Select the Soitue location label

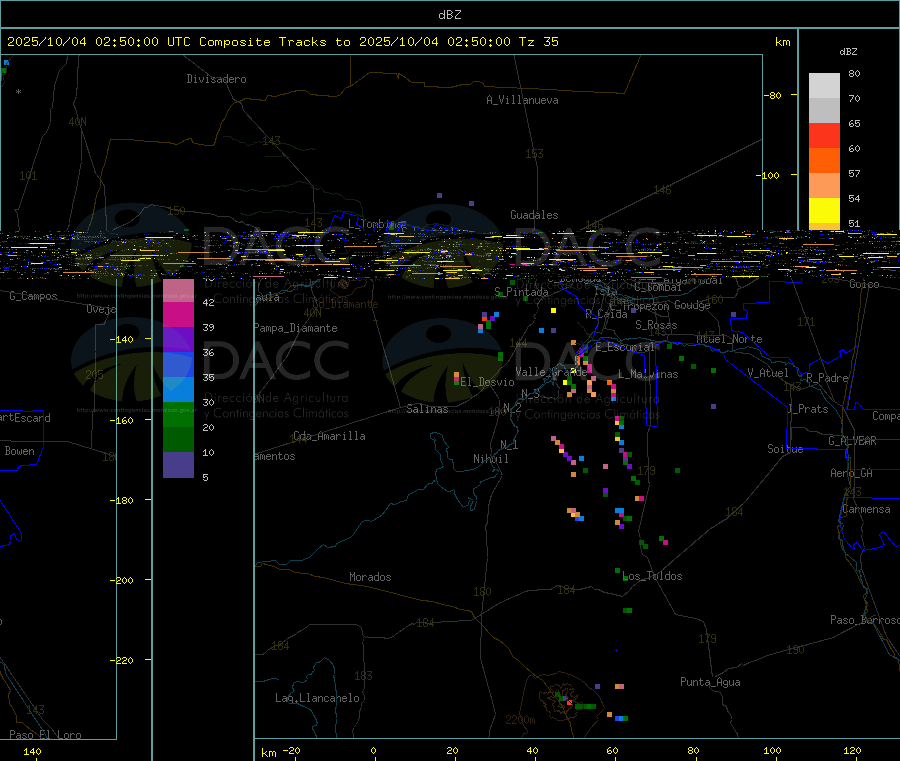[785, 449]
